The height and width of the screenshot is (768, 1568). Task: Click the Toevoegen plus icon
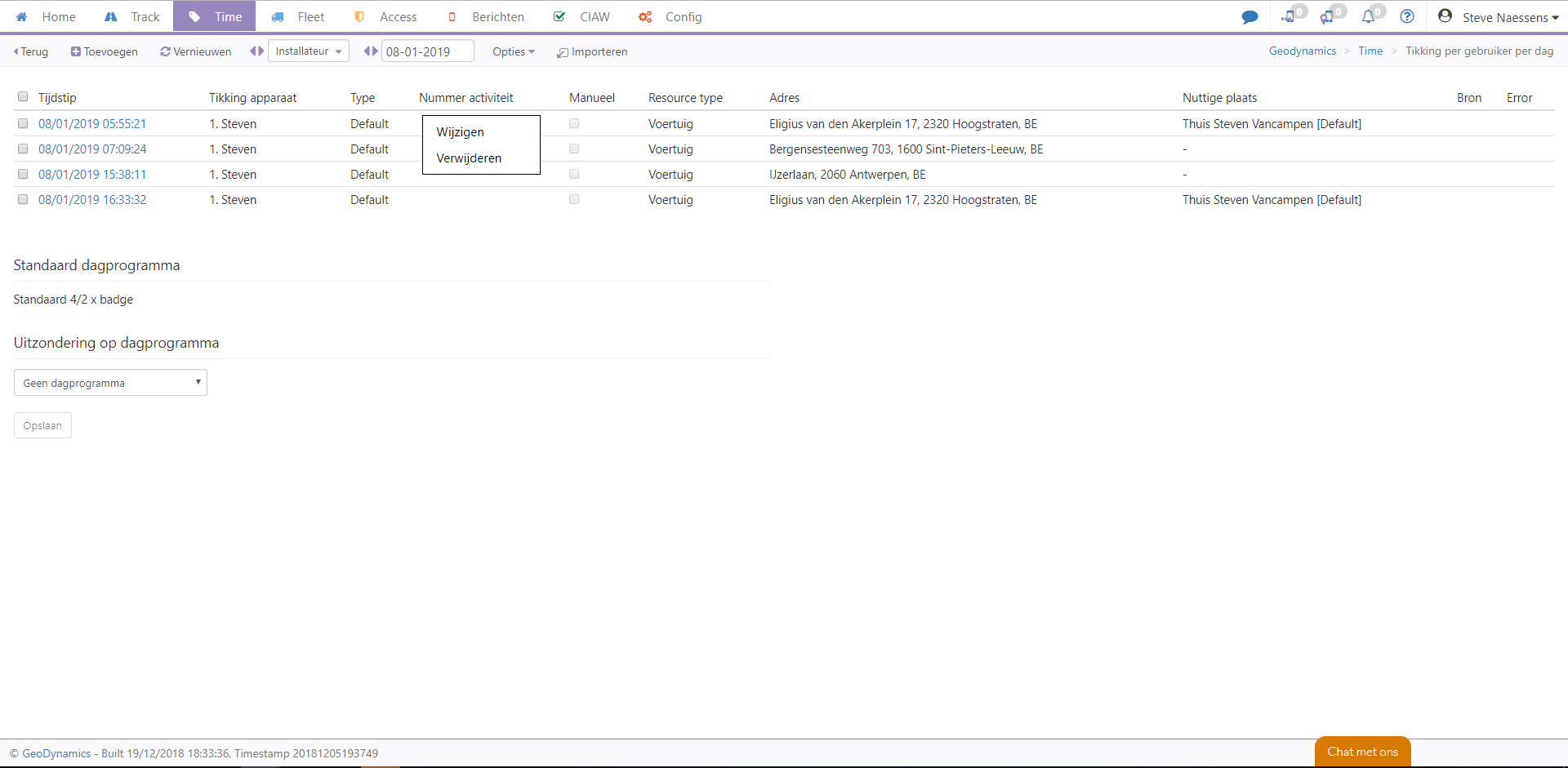pyautogui.click(x=75, y=51)
